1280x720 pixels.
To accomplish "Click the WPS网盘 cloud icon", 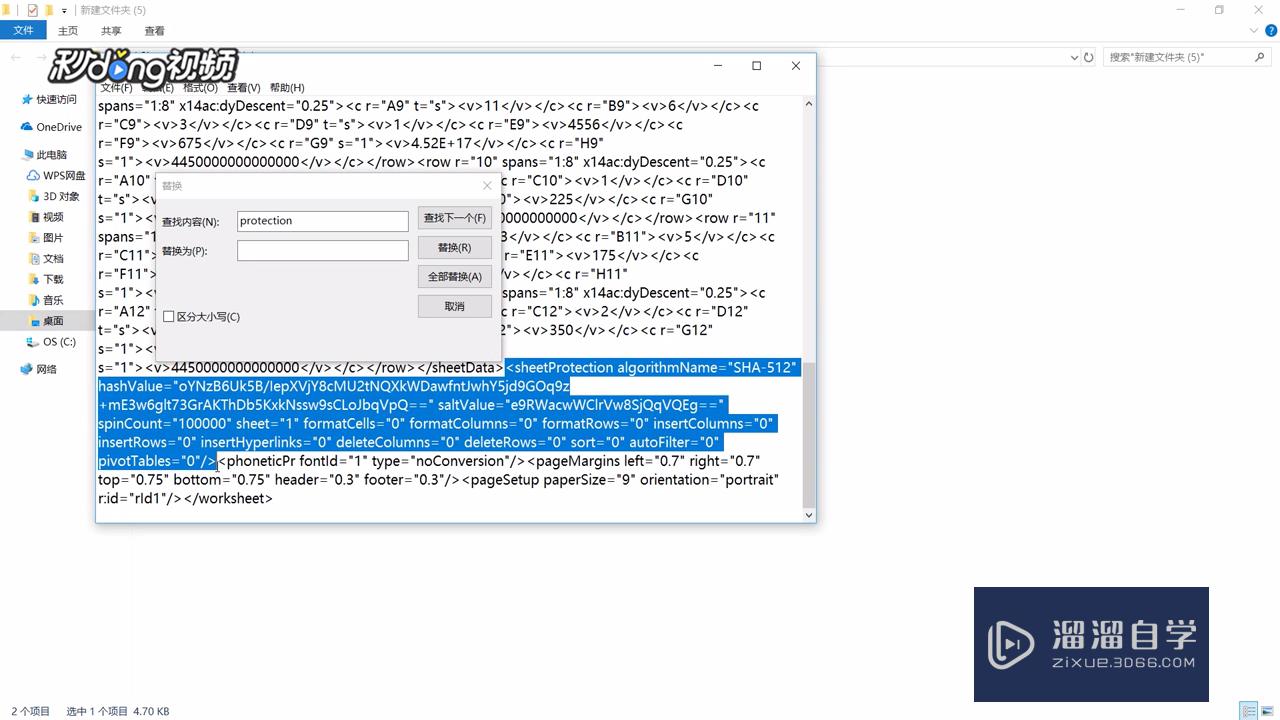I will pos(33,176).
